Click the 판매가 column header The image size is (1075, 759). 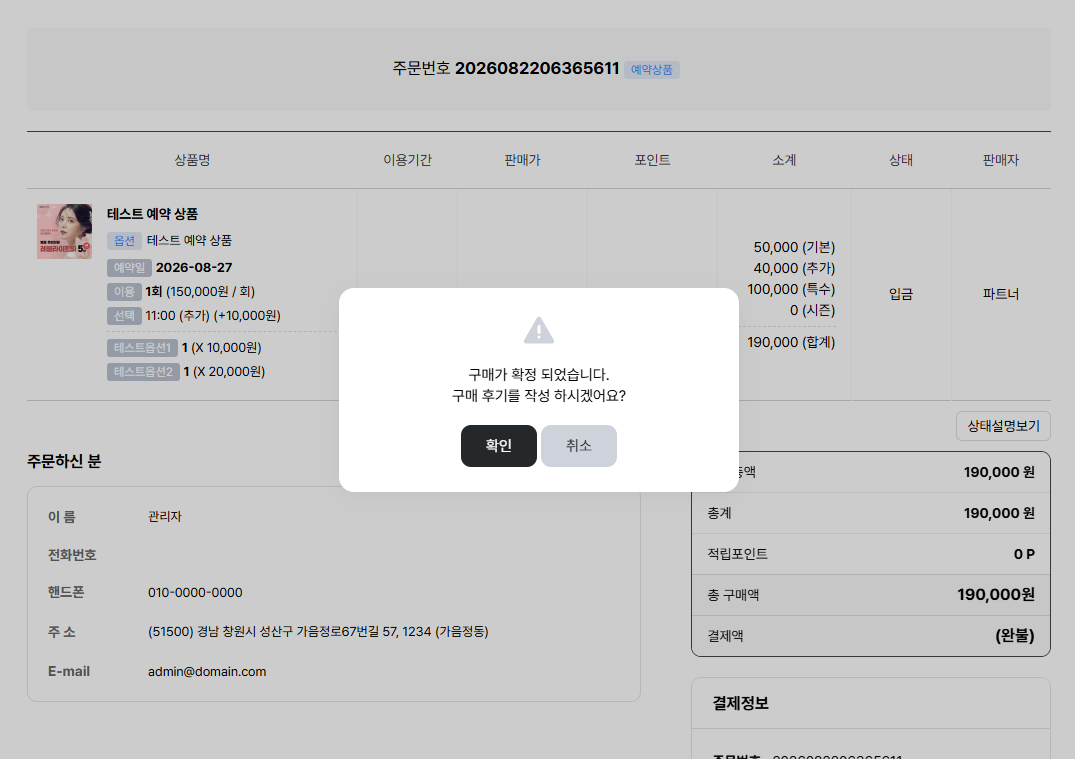522,160
